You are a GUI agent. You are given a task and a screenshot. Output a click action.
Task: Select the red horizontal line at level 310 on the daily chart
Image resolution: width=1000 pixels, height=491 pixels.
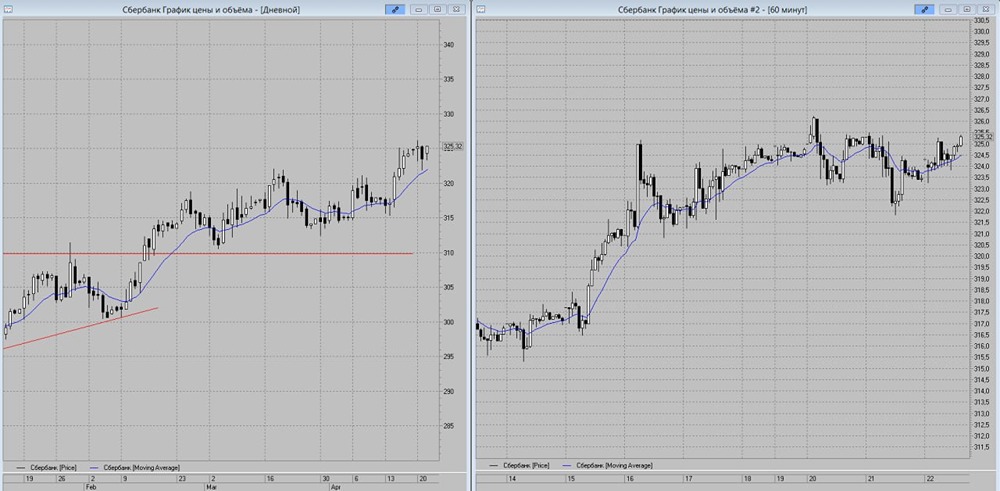tap(207, 254)
